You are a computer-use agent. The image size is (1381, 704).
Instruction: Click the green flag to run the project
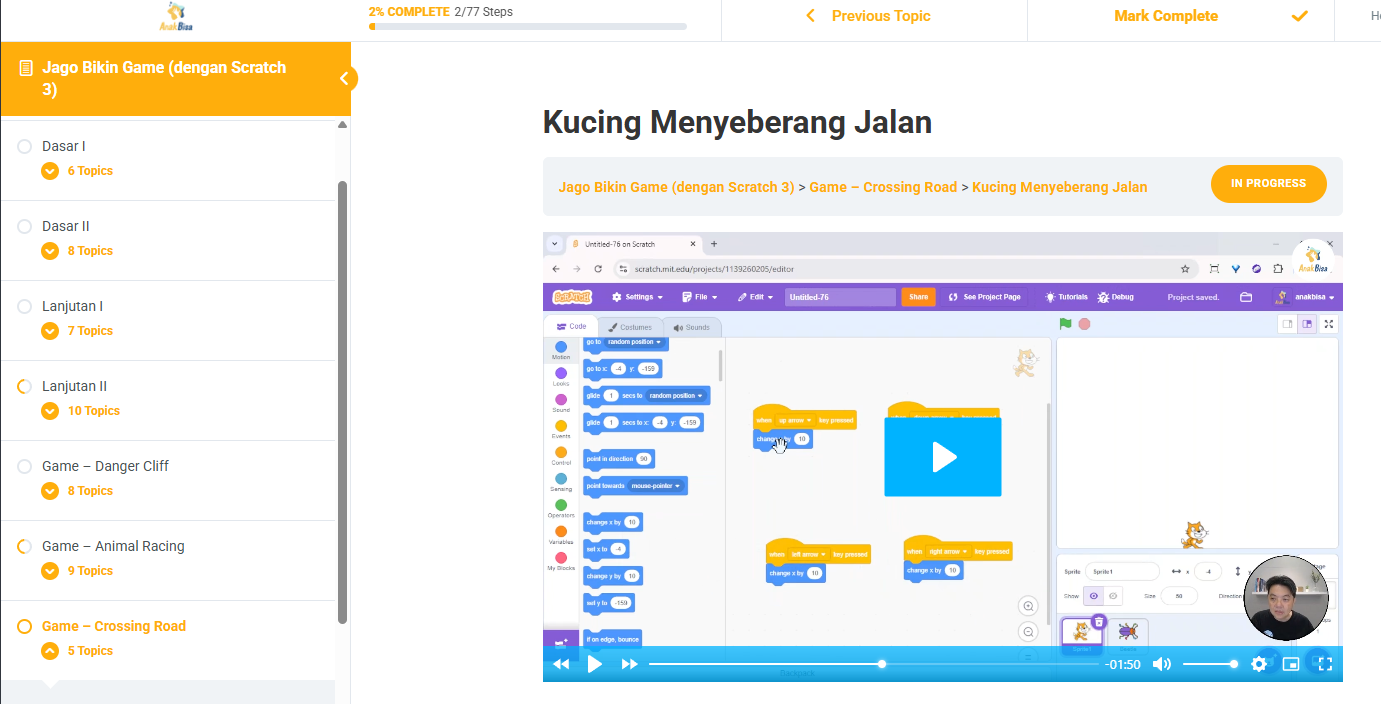[x=1065, y=323]
